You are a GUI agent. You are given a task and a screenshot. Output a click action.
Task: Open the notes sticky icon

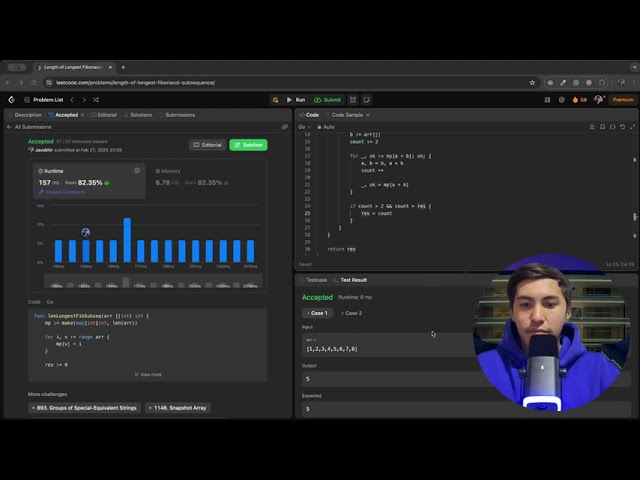click(367, 100)
